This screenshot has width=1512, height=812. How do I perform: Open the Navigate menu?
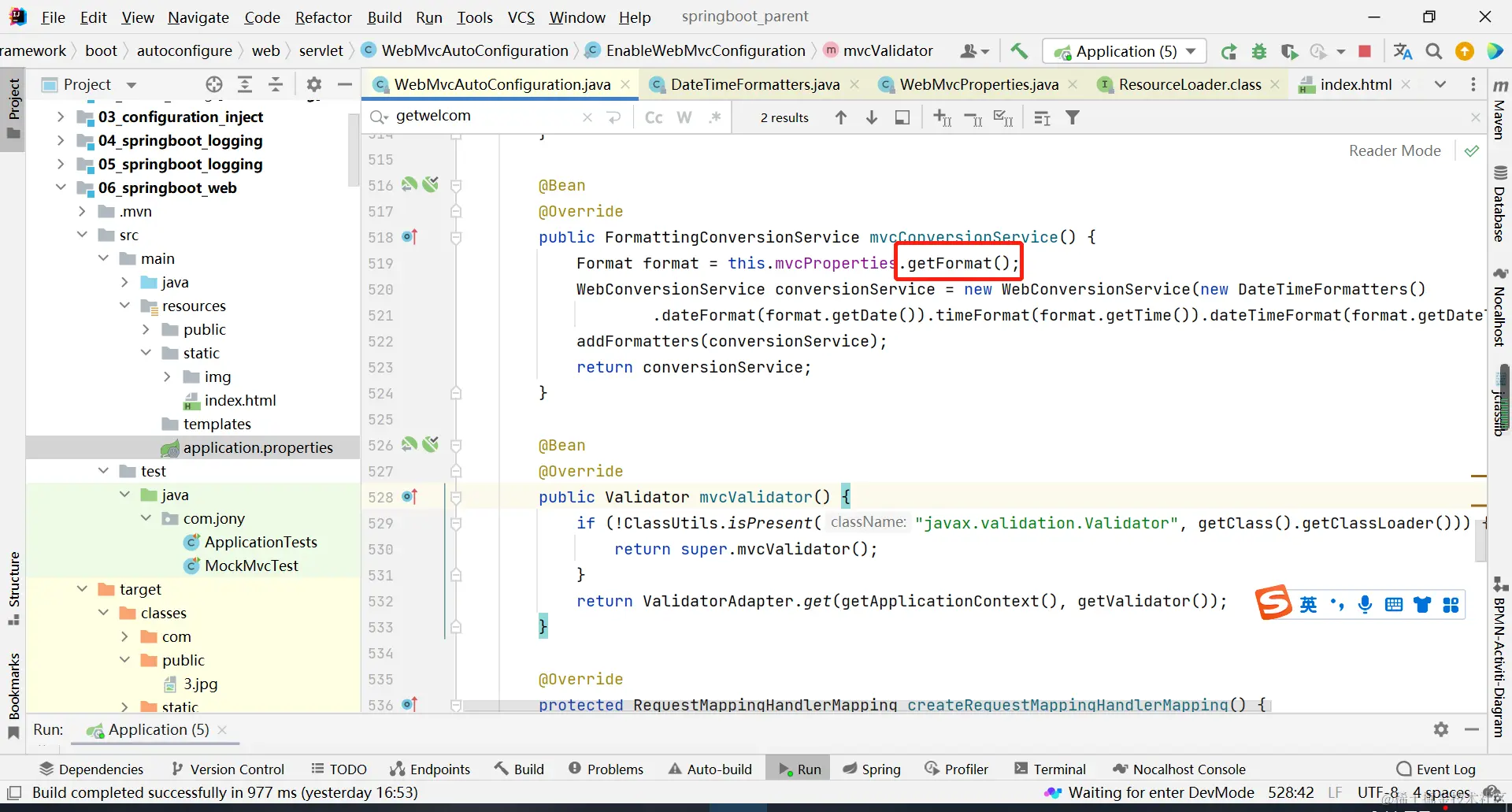[x=198, y=17]
